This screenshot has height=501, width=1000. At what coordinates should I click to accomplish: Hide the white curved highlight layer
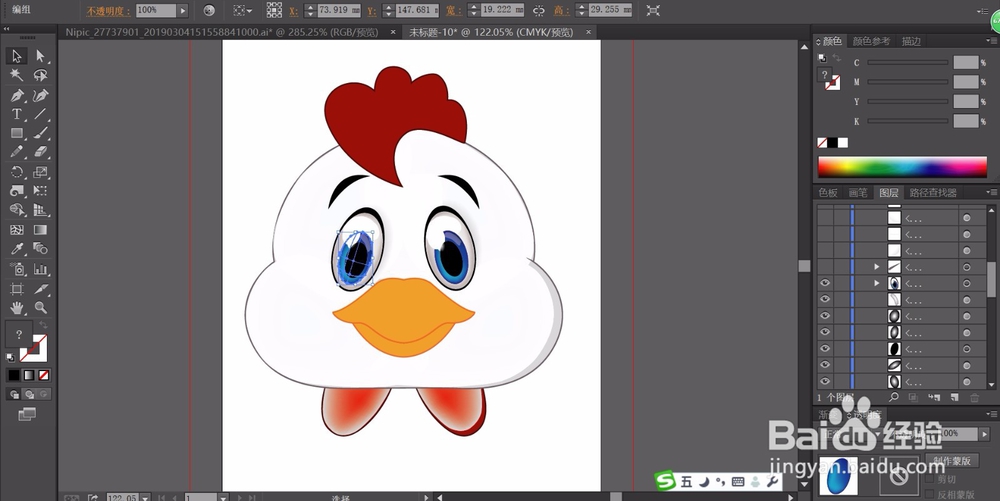tap(825, 299)
